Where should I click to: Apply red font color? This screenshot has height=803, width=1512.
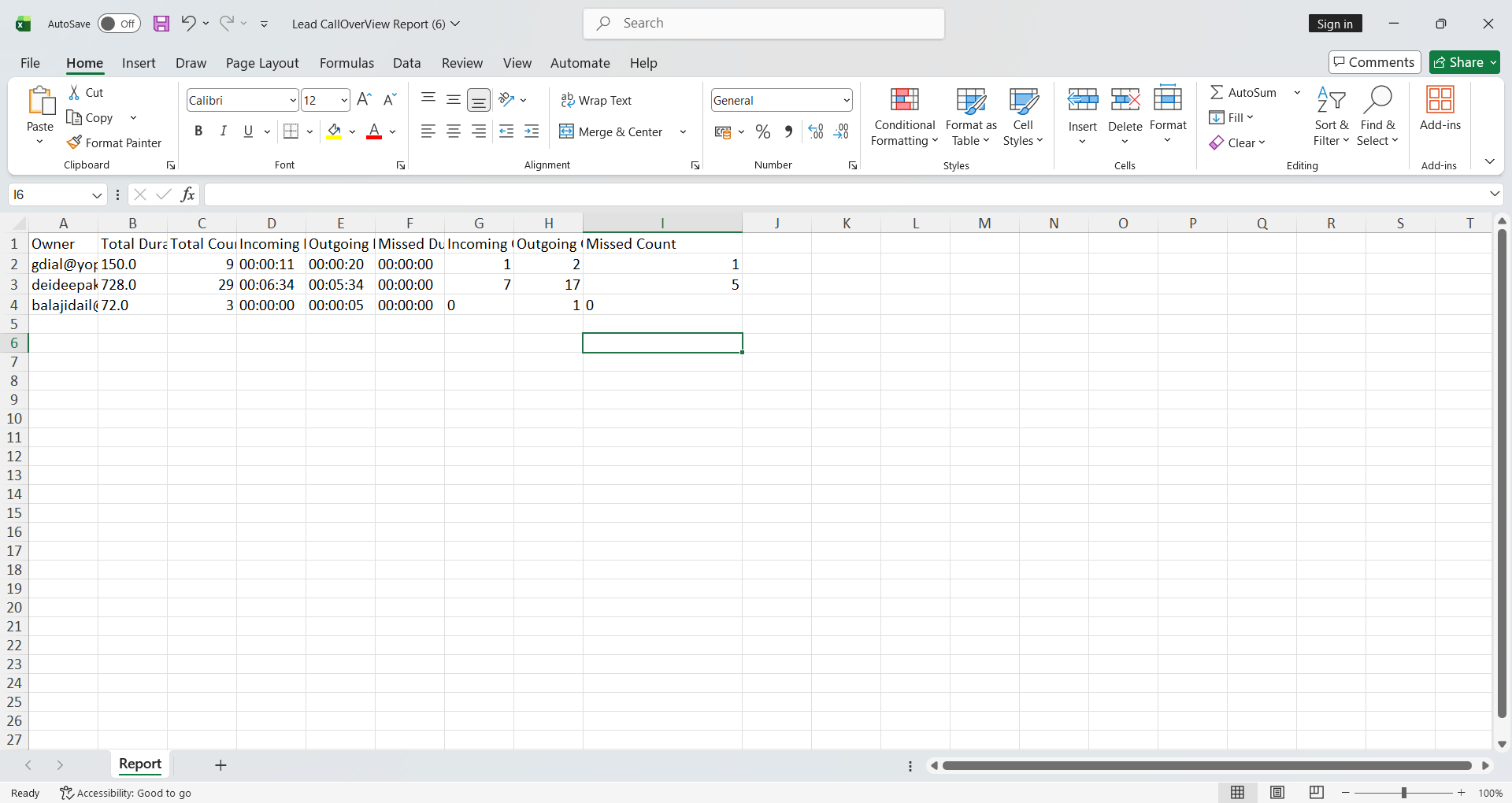point(374,131)
